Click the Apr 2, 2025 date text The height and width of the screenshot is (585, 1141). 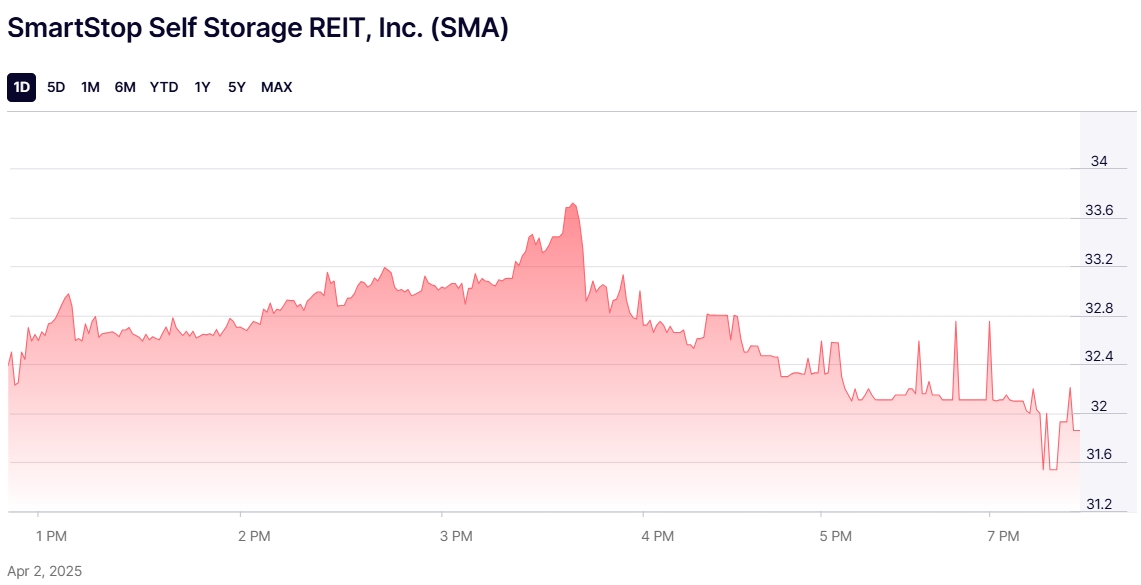[45, 571]
